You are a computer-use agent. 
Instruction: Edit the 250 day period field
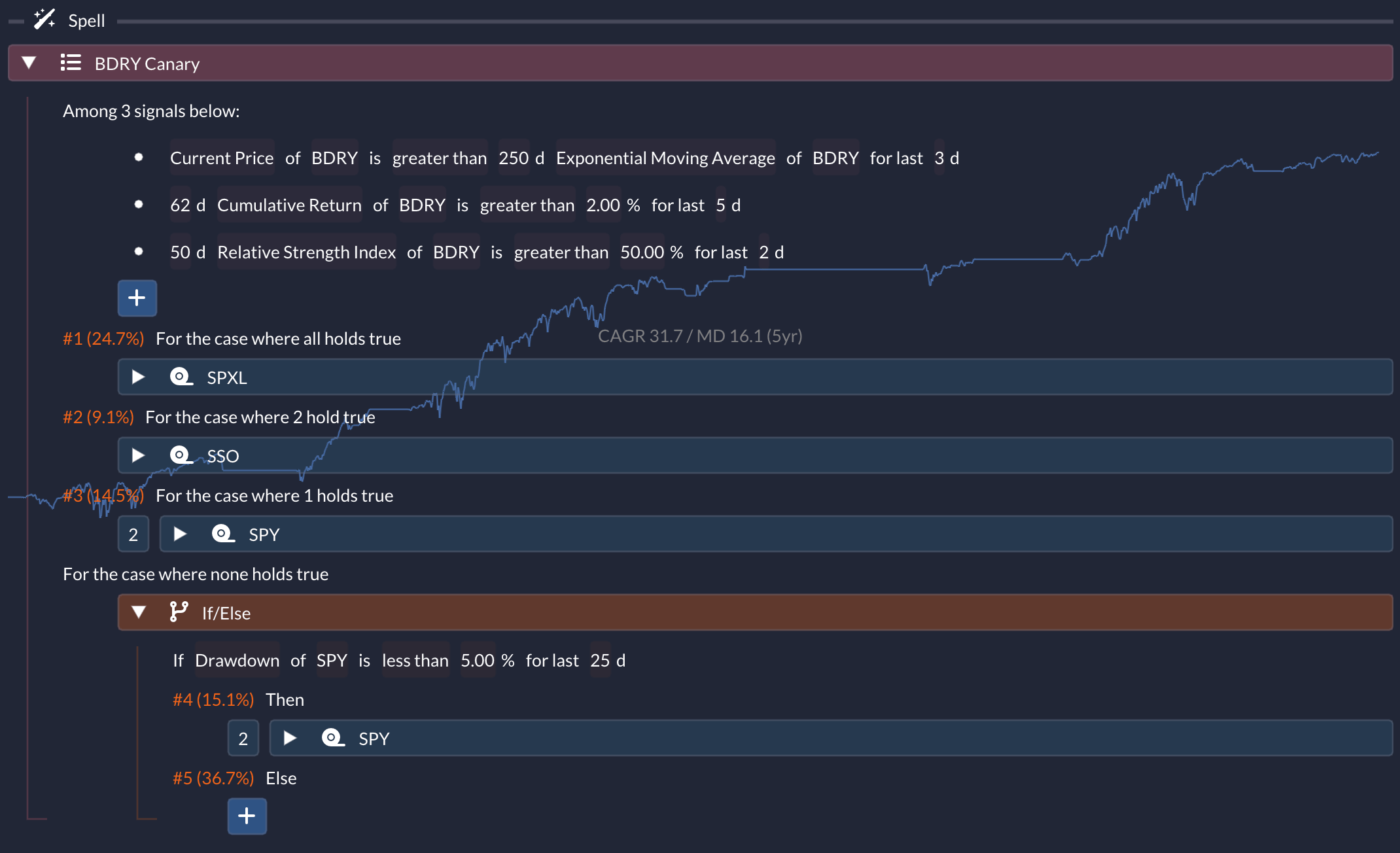[x=513, y=158]
